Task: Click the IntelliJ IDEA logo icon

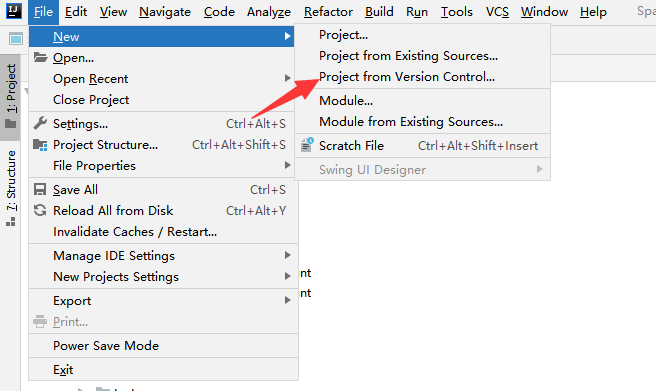Action: [13, 10]
